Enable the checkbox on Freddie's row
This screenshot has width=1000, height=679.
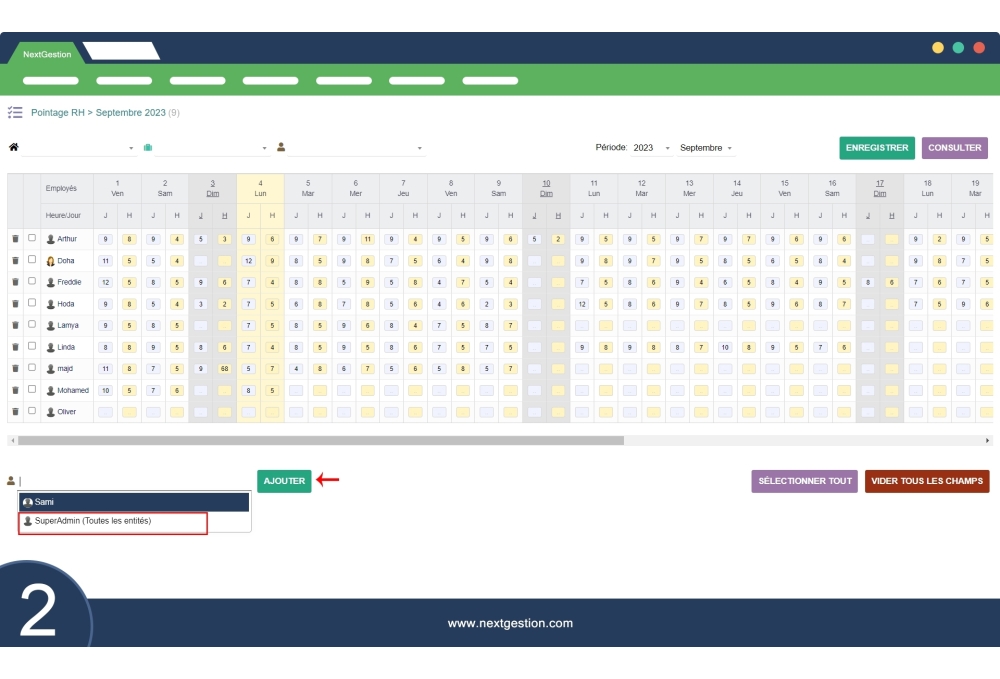tap(31, 282)
